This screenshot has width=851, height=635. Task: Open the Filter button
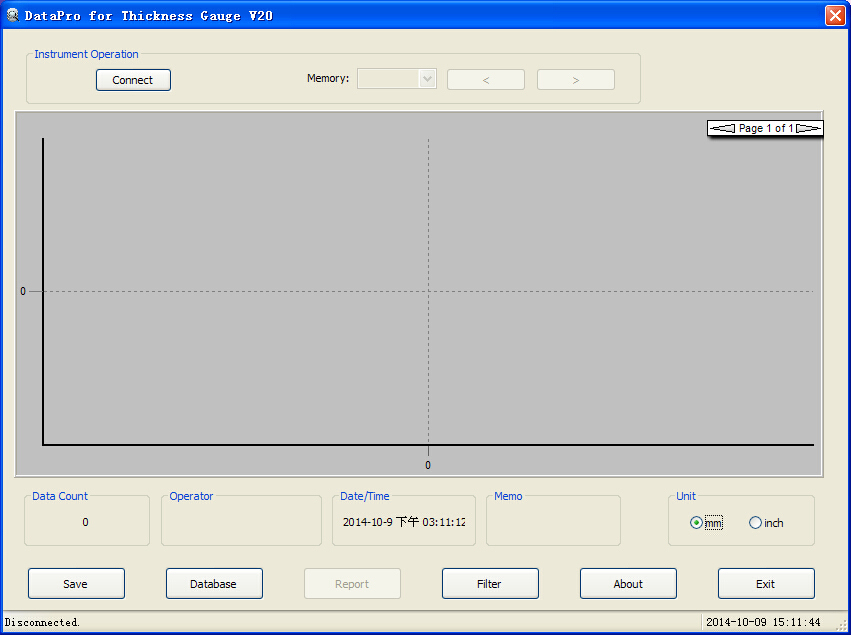(490, 583)
